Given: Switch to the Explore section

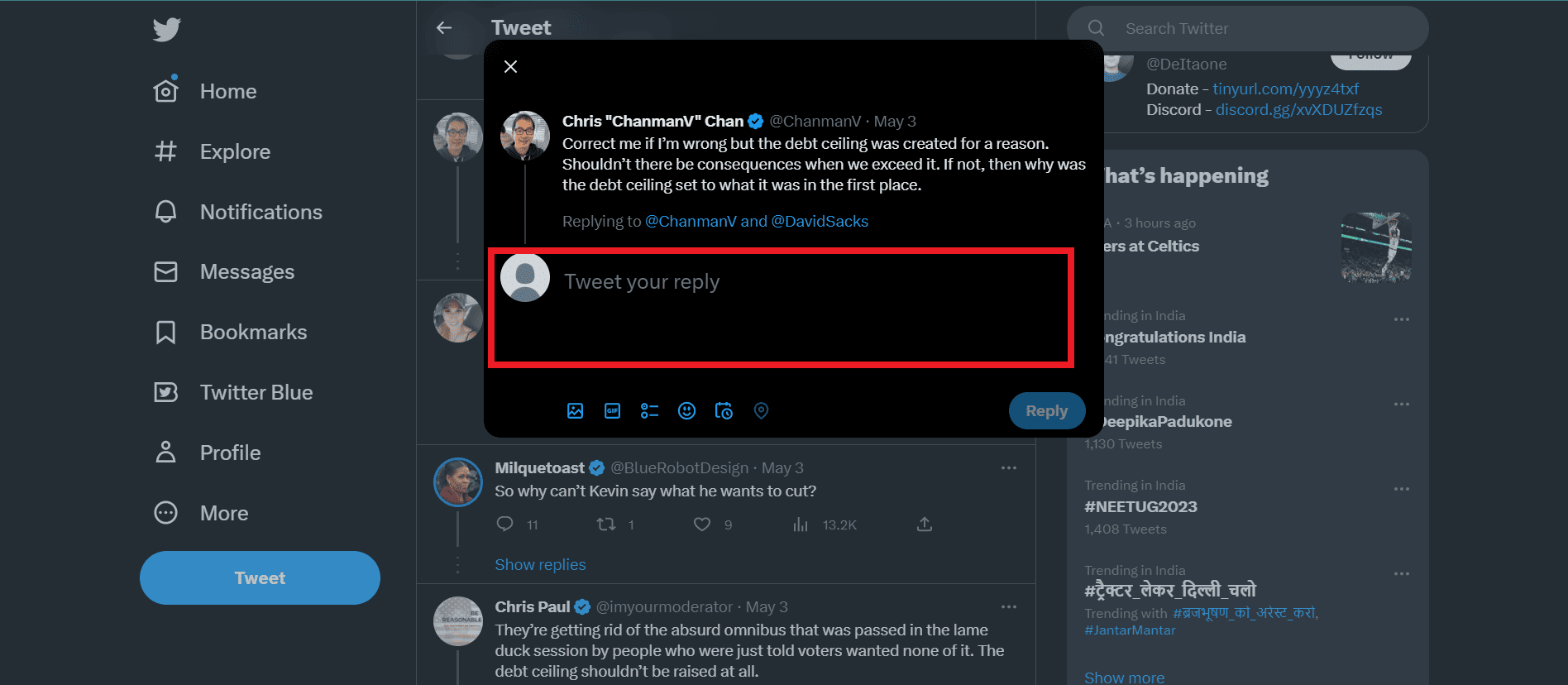Looking at the screenshot, I should [235, 151].
